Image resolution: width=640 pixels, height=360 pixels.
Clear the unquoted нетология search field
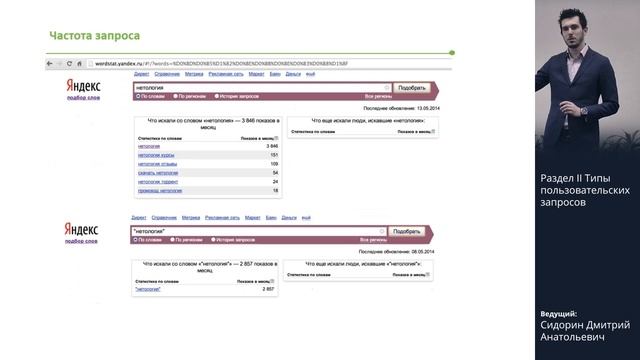point(387,88)
